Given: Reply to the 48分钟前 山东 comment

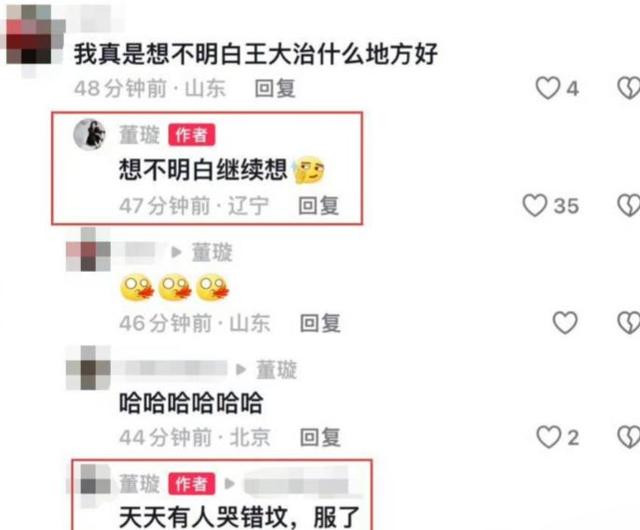Looking at the screenshot, I should click(275, 88).
